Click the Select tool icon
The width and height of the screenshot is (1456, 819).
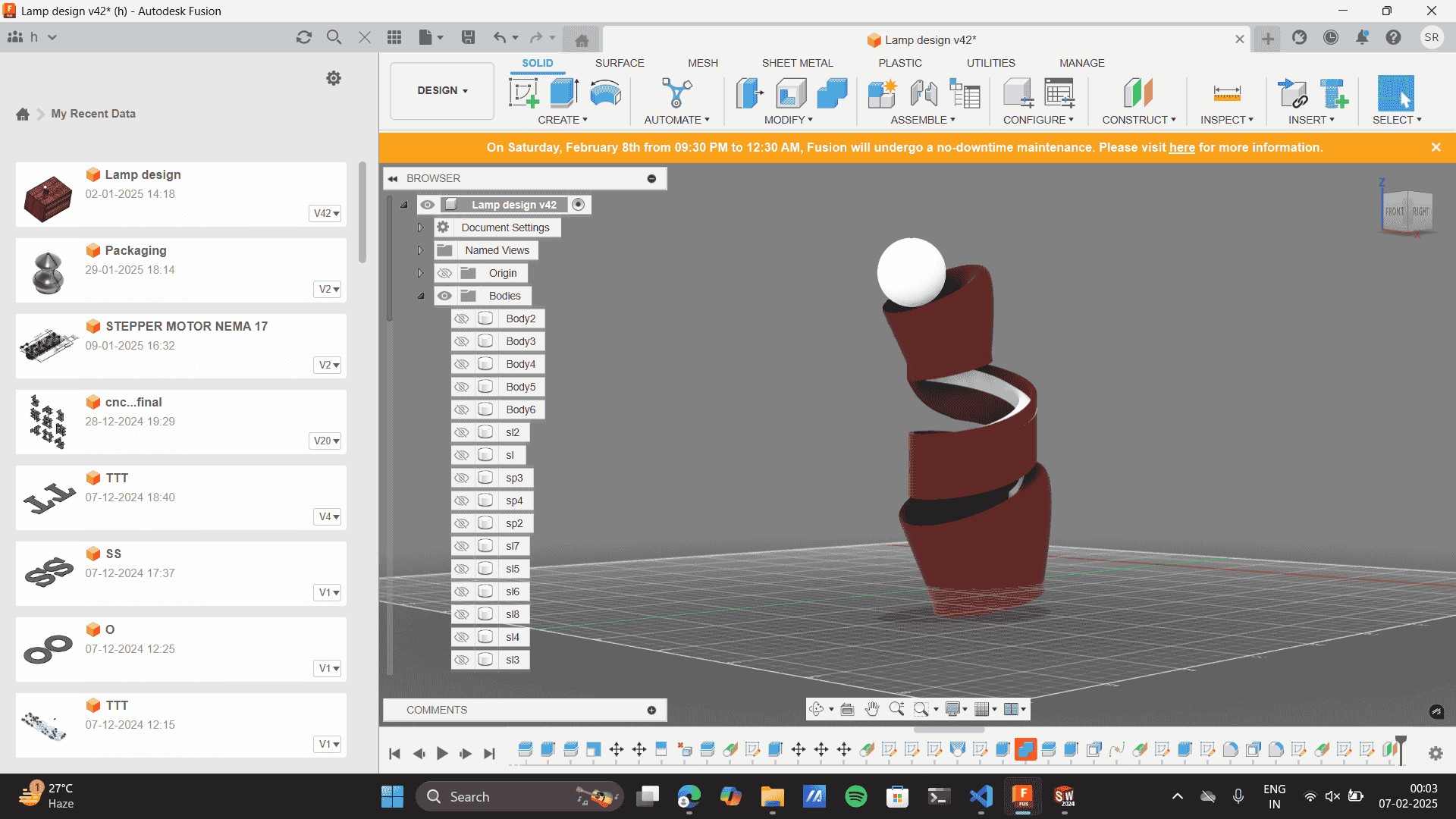1395,93
